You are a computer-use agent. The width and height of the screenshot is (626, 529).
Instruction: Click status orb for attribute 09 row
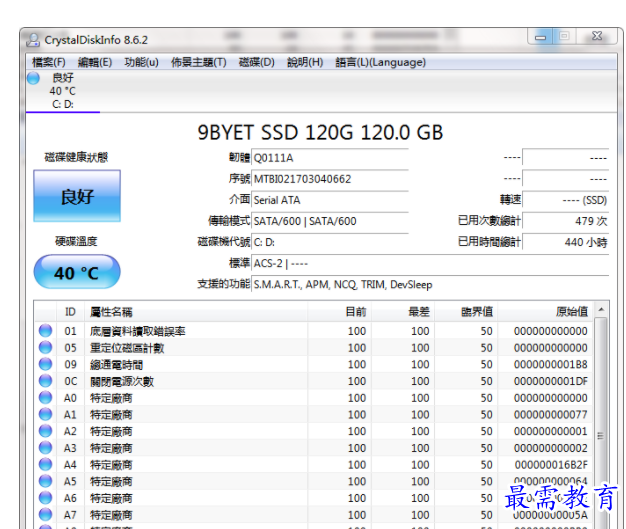[45, 364]
